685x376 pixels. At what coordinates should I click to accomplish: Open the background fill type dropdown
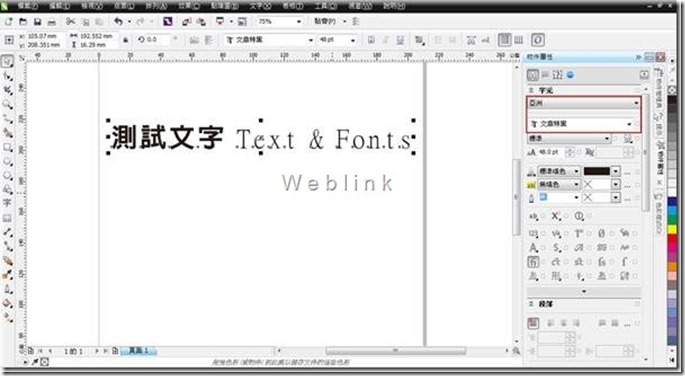click(559, 185)
